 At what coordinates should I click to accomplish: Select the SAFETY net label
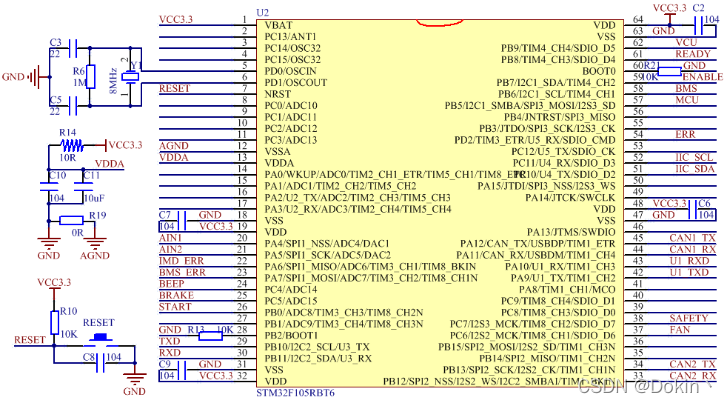click(x=689, y=318)
